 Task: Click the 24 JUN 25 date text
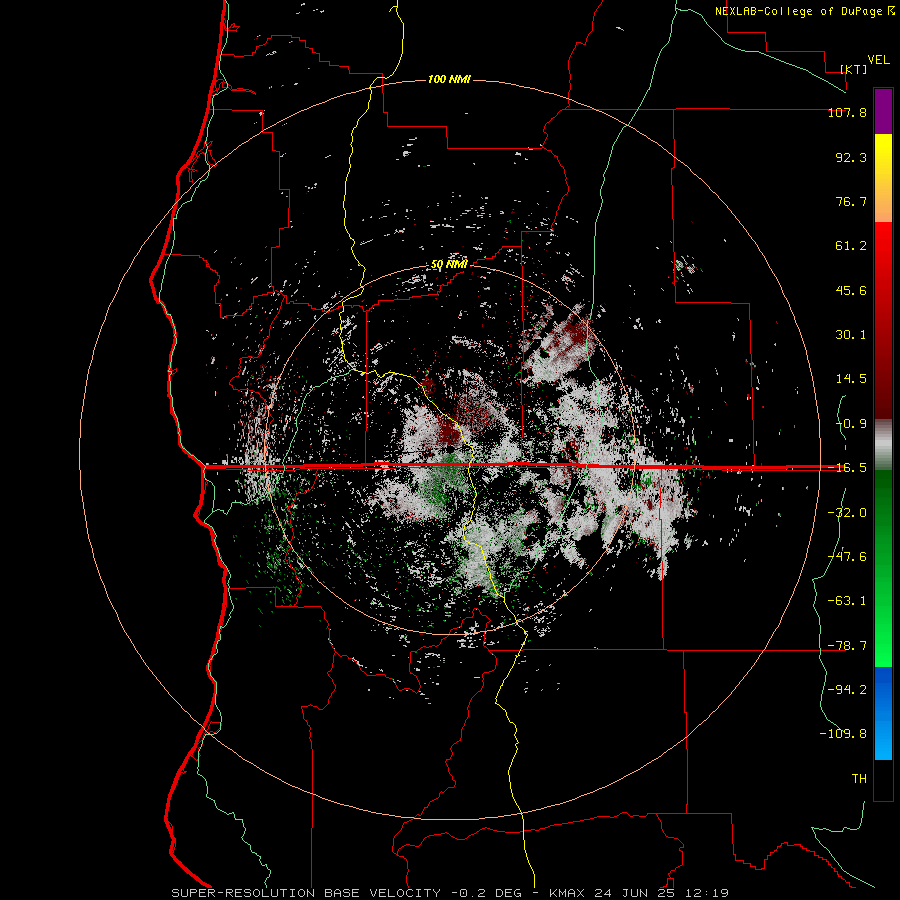coord(633,893)
